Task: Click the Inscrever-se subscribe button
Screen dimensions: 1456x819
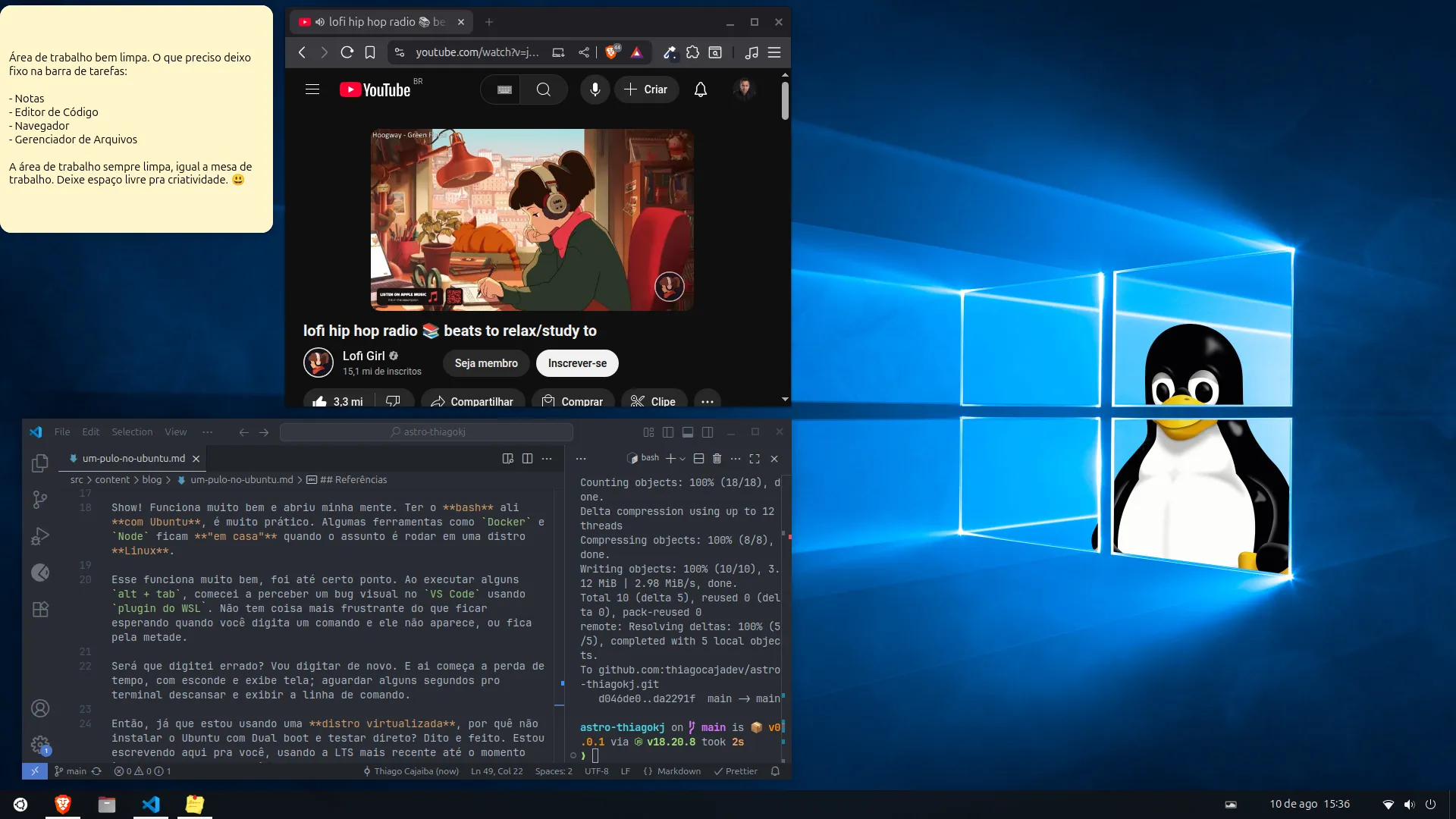Action: (577, 363)
